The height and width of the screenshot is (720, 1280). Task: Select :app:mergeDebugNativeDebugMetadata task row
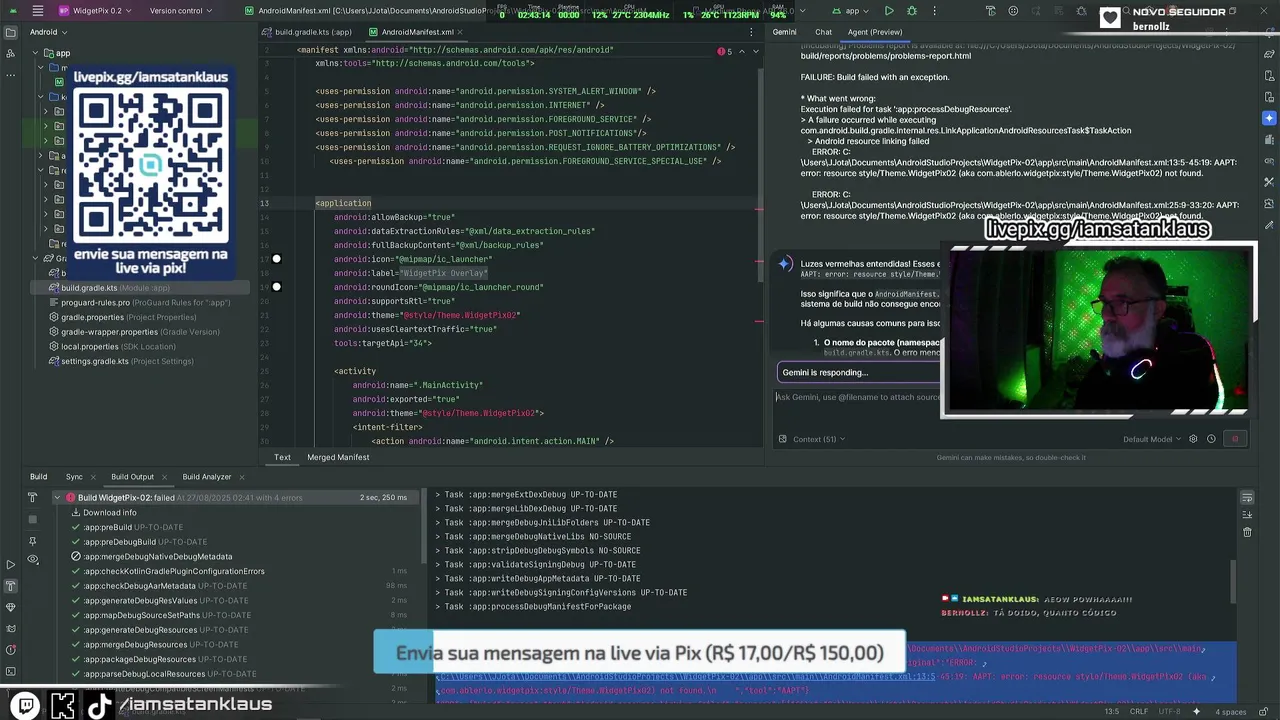[150, 556]
